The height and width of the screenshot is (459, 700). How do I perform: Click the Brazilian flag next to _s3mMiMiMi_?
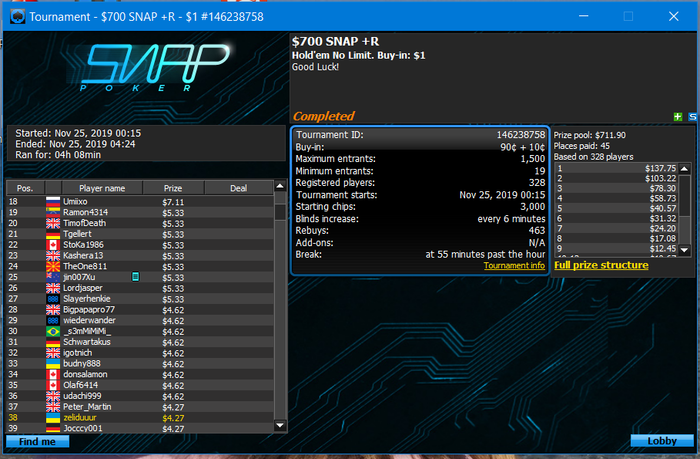coord(53,331)
